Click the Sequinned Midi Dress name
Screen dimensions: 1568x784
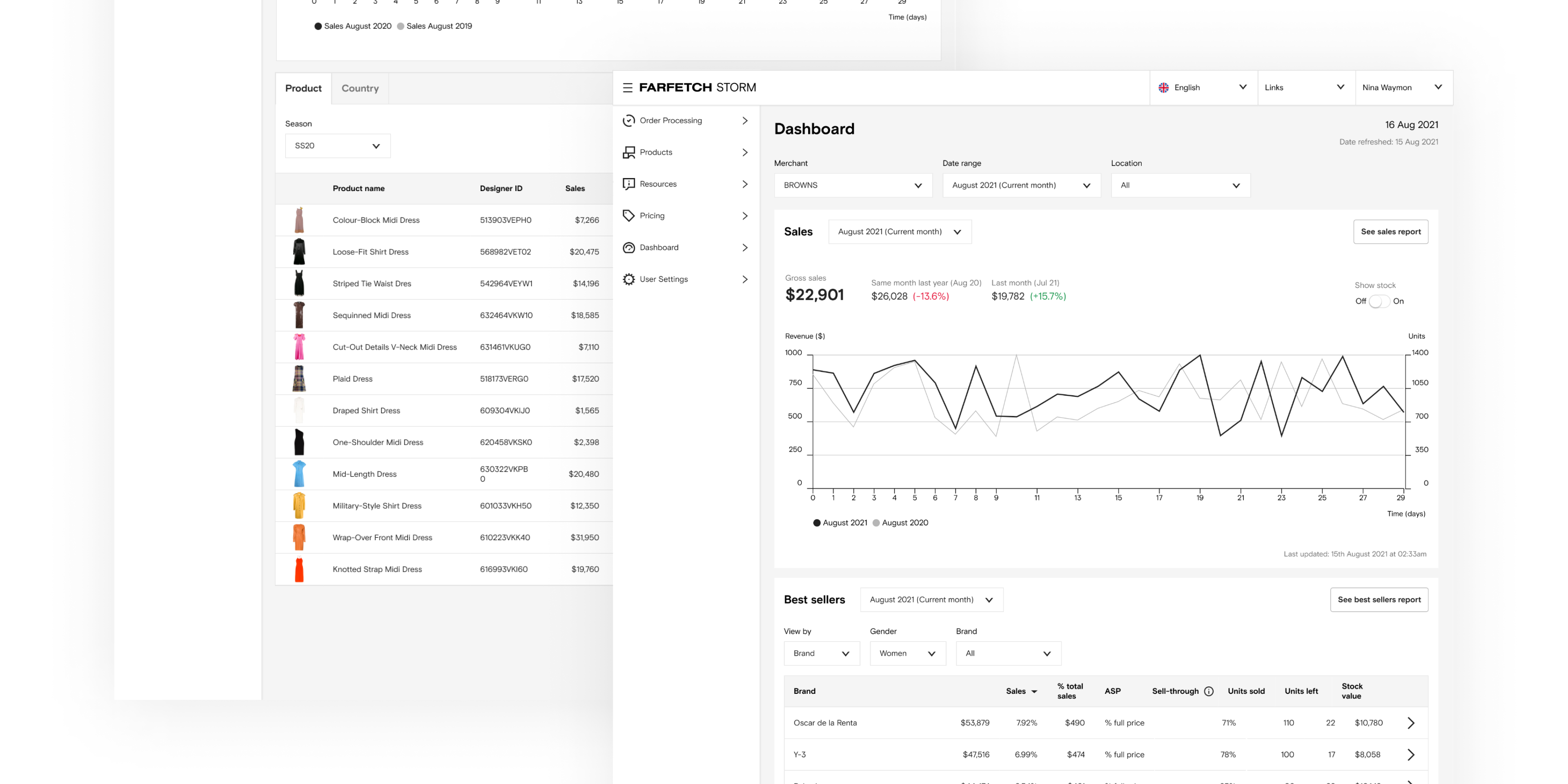[x=371, y=315]
